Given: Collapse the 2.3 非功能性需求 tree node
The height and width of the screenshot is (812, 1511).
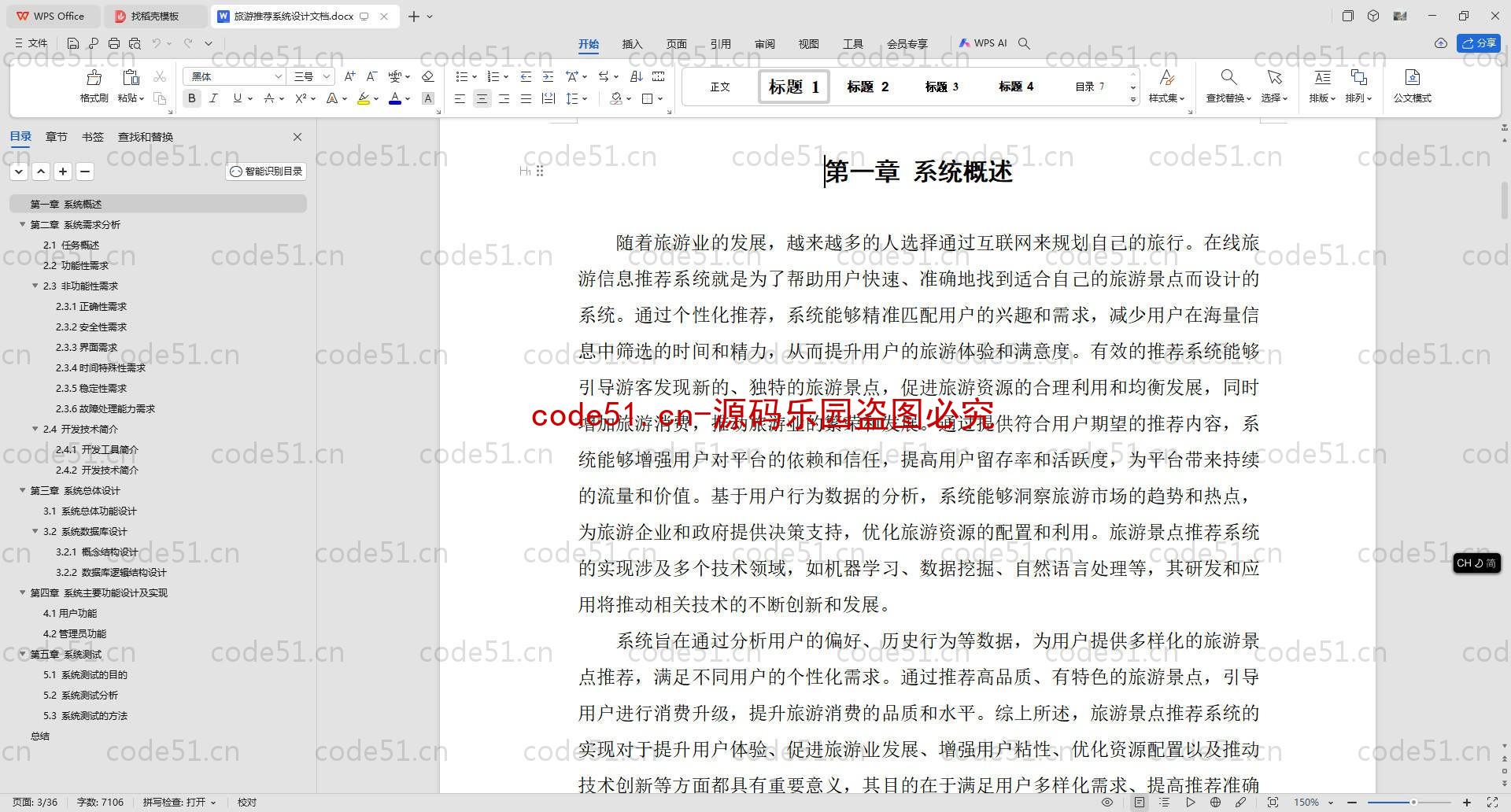Looking at the screenshot, I should tap(35, 286).
